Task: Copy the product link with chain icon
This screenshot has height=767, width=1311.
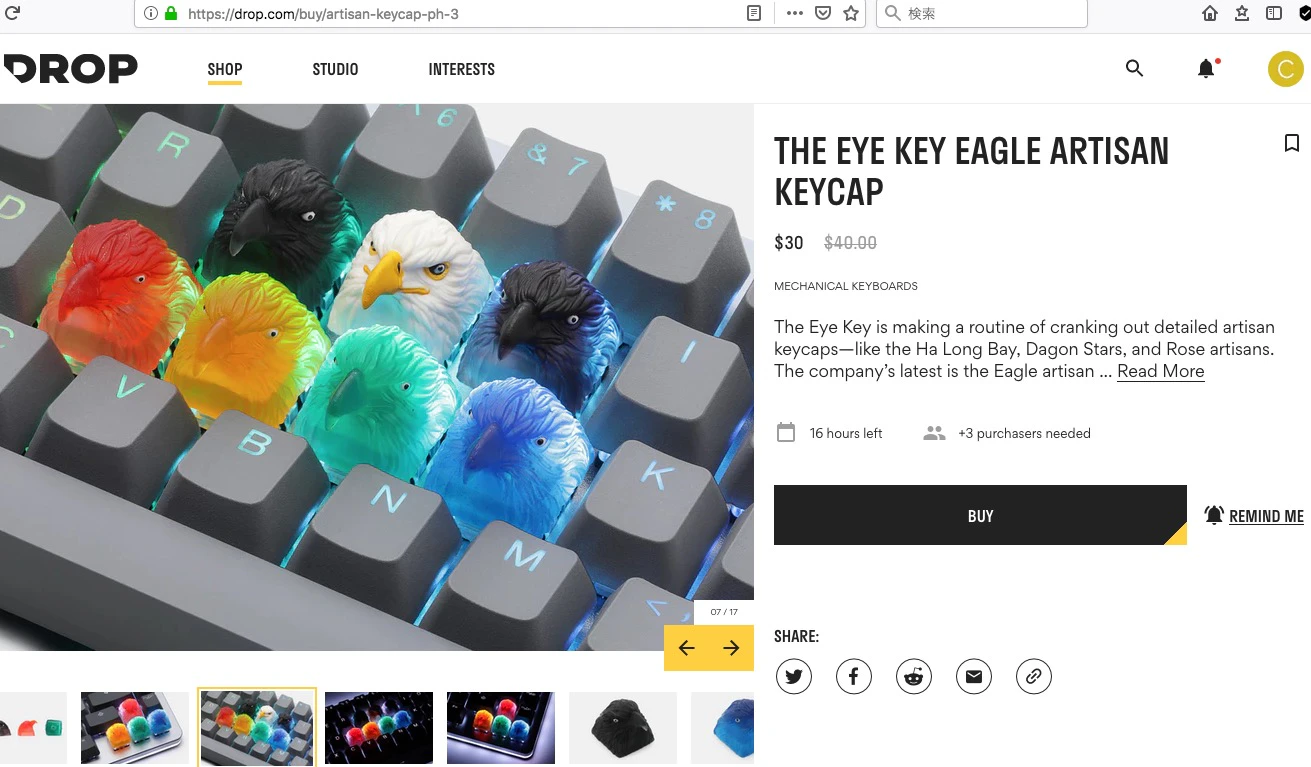Action: 1034,677
